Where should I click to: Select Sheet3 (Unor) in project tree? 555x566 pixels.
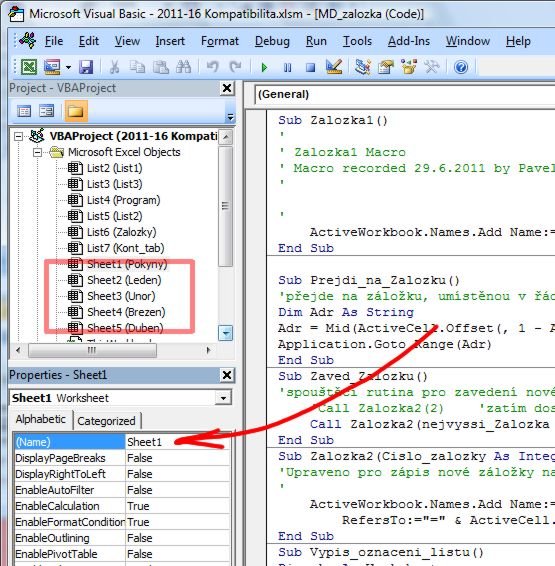click(121, 296)
